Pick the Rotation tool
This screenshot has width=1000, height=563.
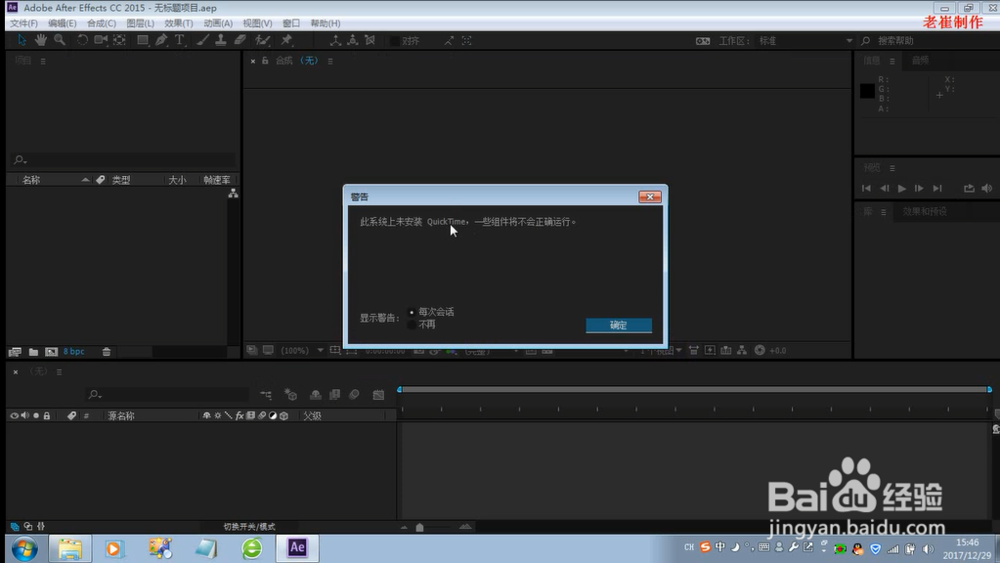click(x=82, y=40)
